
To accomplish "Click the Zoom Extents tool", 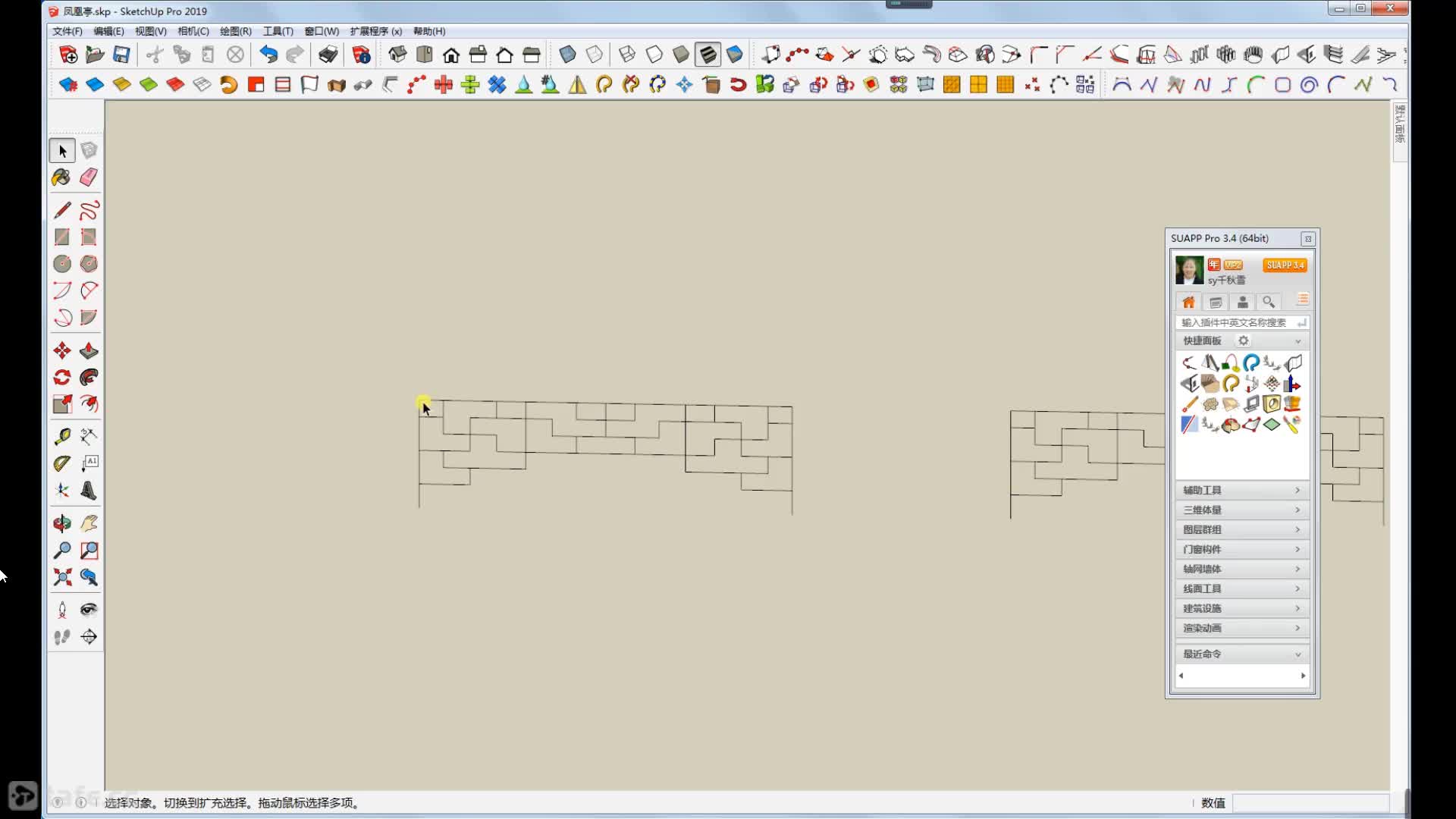I will click(x=62, y=577).
